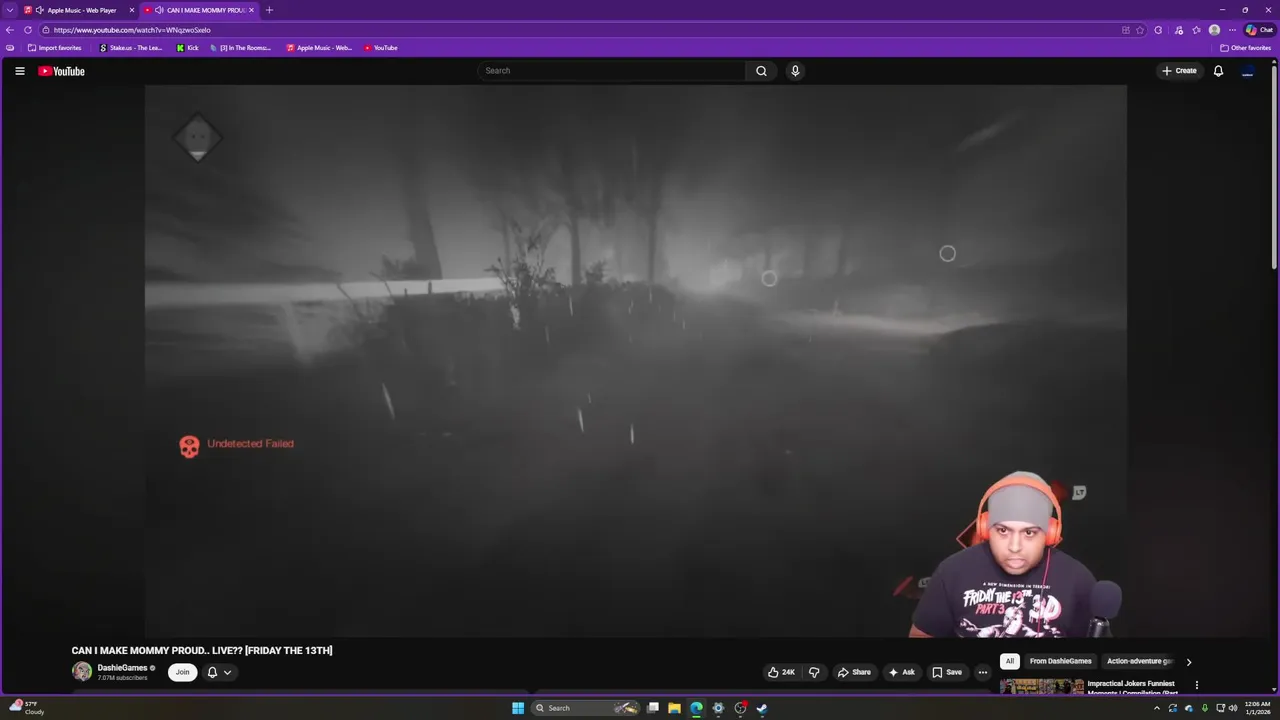Open In The Rooms bookmark
The width and height of the screenshot is (1280, 720).
tap(240, 48)
